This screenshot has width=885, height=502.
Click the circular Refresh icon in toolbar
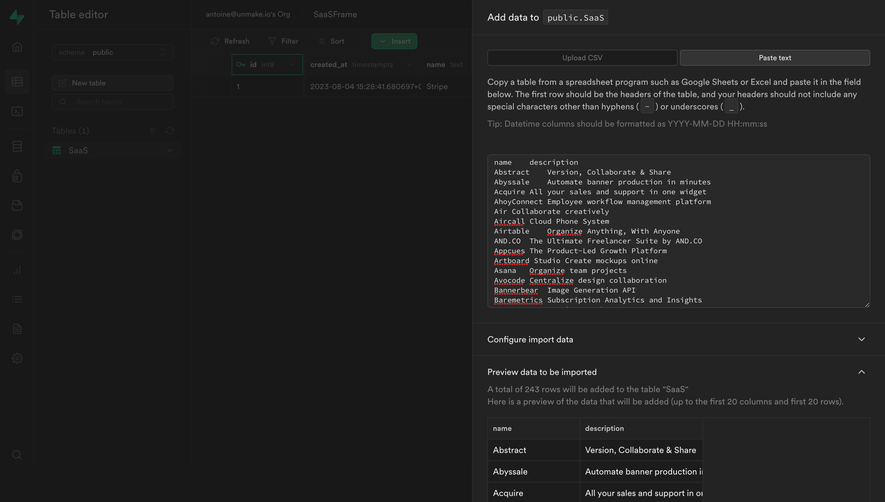pyautogui.click(x=214, y=41)
